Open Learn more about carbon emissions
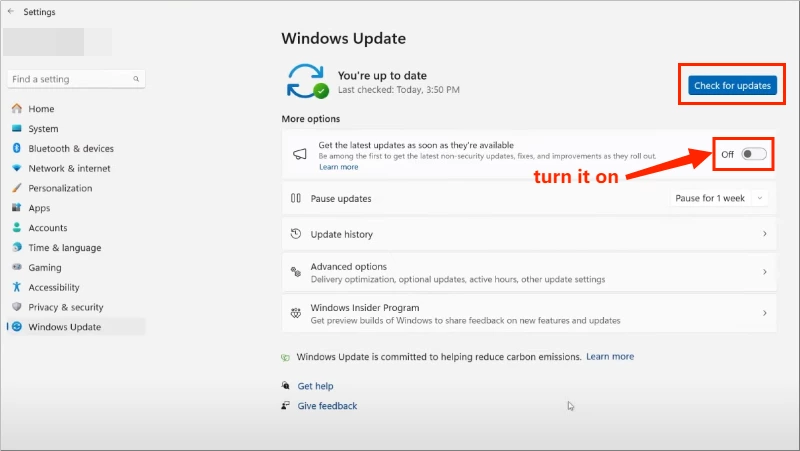This screenshot has width=800, height=451. click(610, 357)
